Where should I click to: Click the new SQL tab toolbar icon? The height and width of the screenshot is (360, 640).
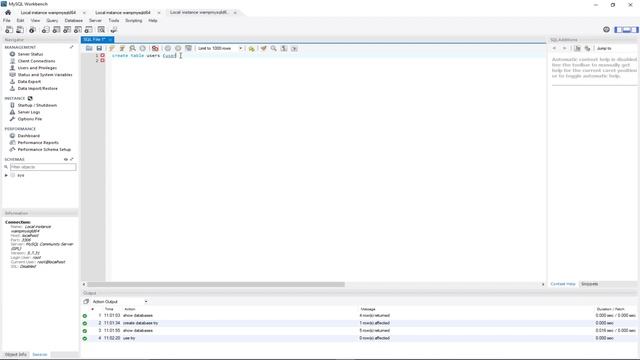coord(9,30)
